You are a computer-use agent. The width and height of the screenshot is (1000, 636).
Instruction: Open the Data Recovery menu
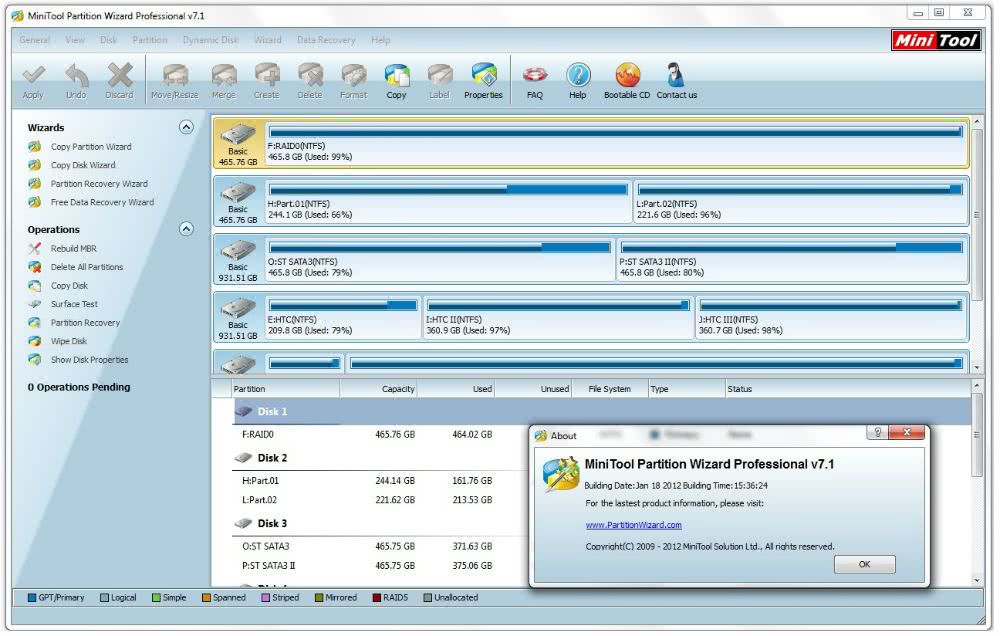tap(325, 41)
